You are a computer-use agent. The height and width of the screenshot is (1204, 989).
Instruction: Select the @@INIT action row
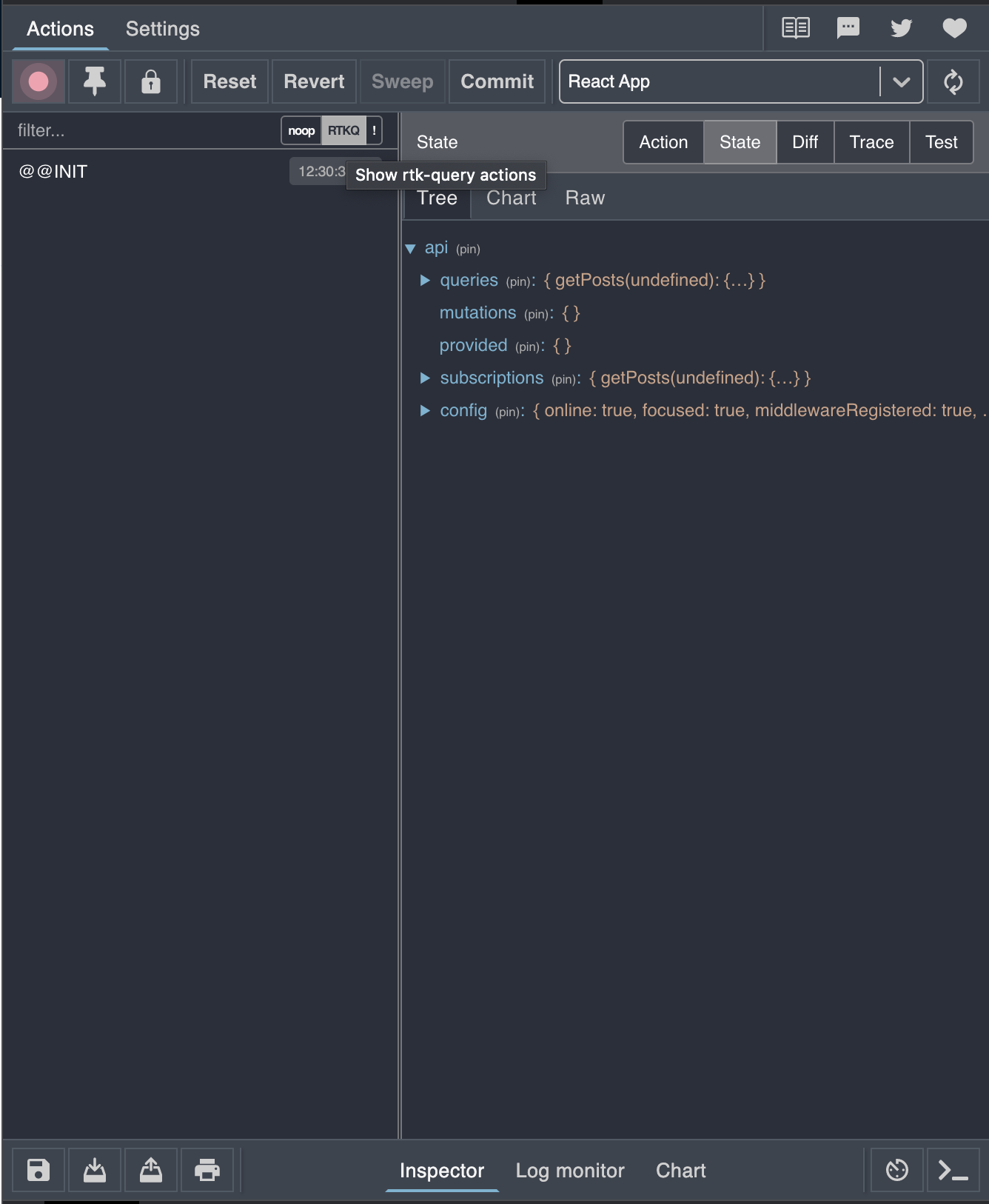(x=200, y=172)
